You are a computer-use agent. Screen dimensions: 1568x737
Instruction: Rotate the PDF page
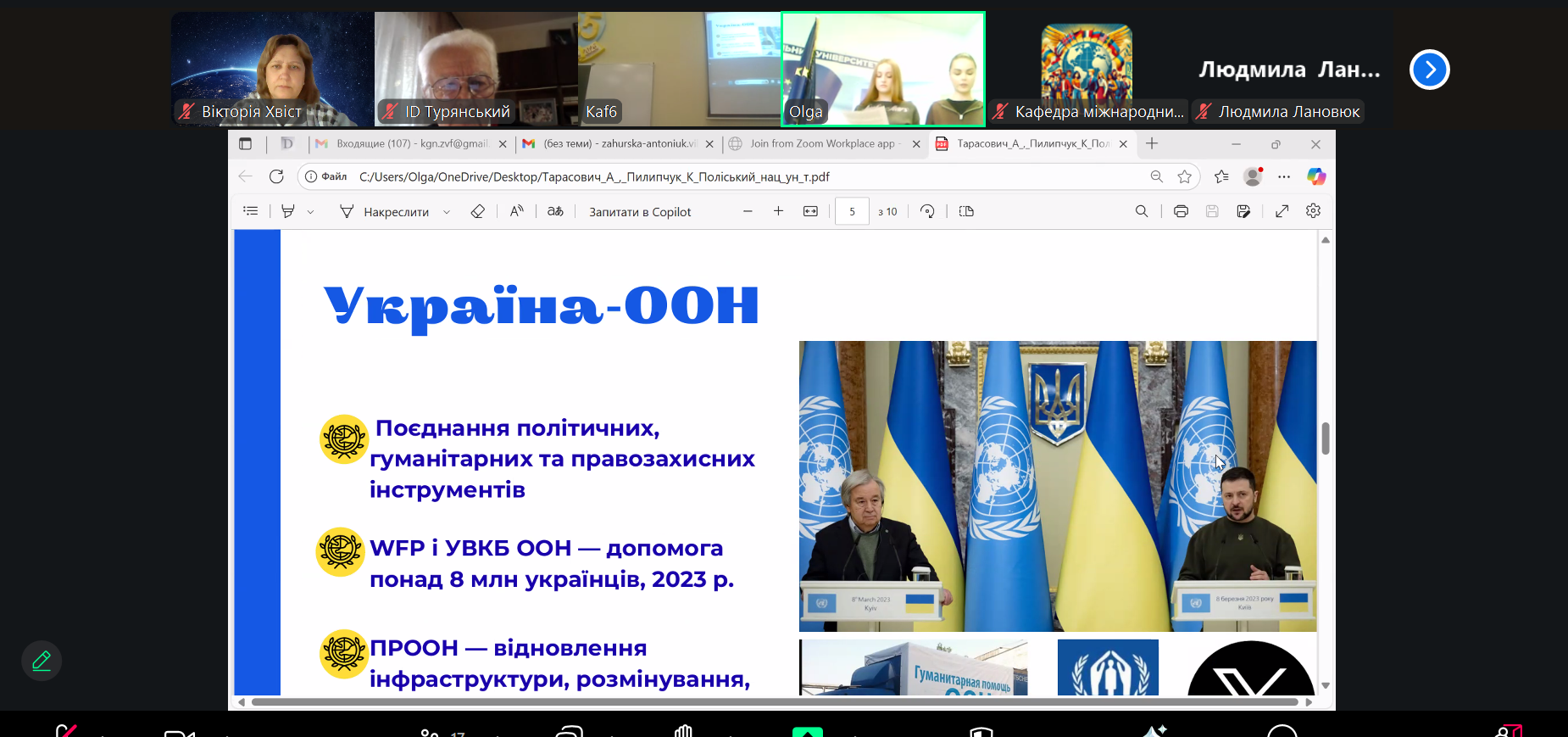tap(927, 211)
